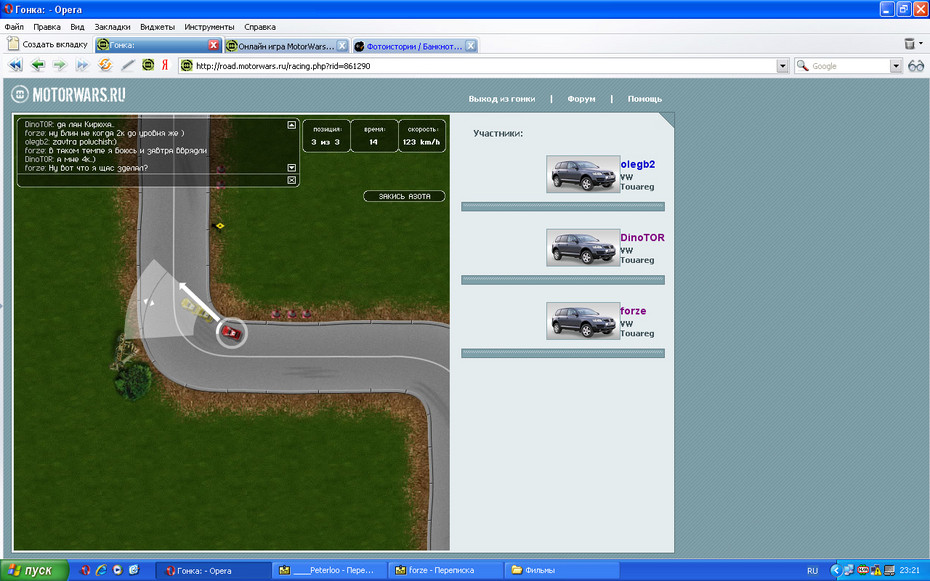Viewport: 930px width, 581px height.
Task: Open the Инструменты menu
Action: [x=209, y=27]
